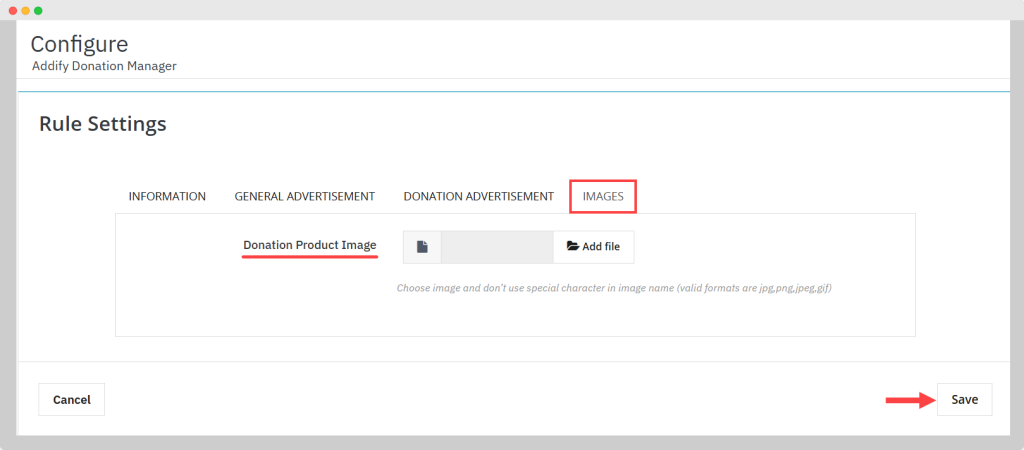Switch to the Information tab

pos(167,196)
